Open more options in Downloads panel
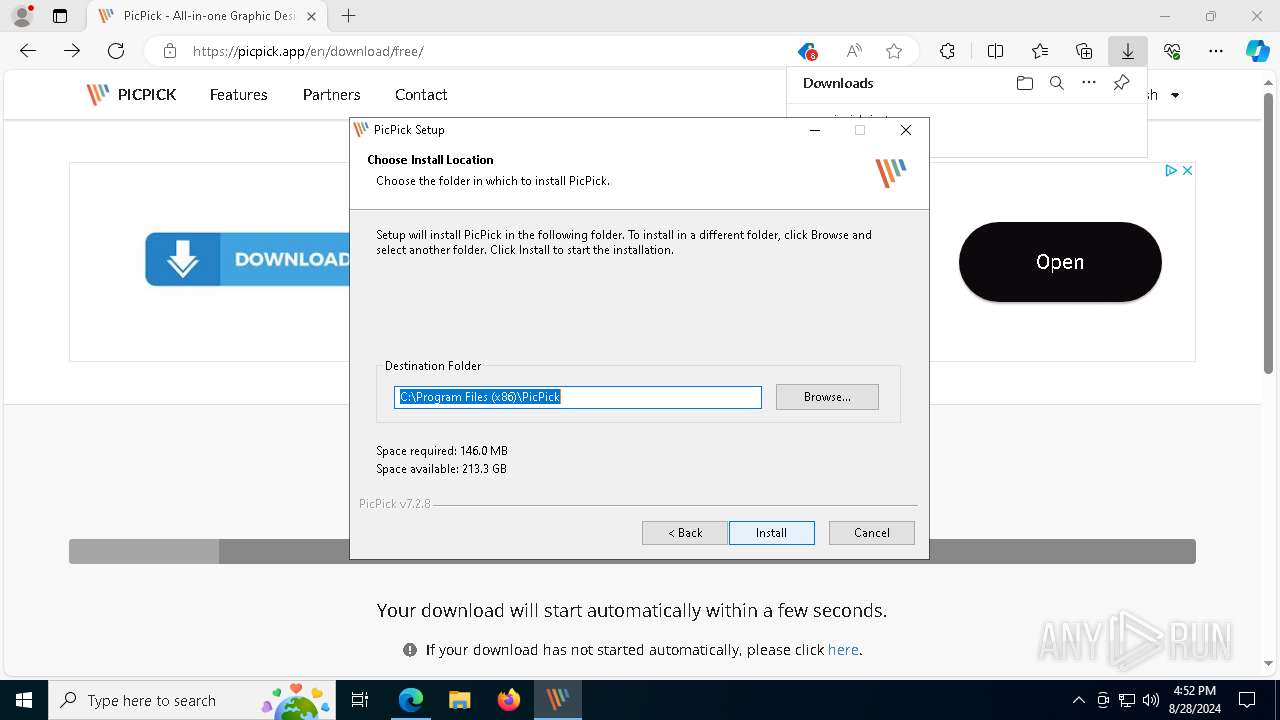Image resolution: width=1280 pixels, height=720 pixels. (1089, 83)
